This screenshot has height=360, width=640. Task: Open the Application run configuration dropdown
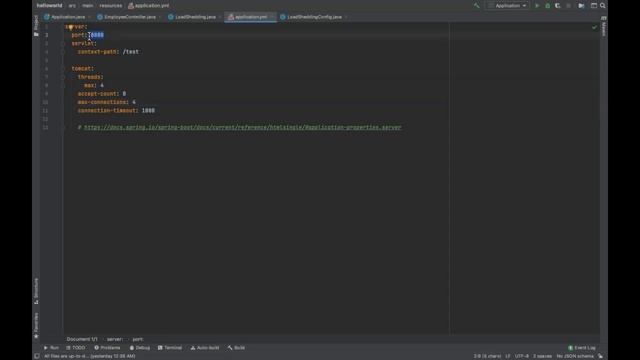coord(507,6)
